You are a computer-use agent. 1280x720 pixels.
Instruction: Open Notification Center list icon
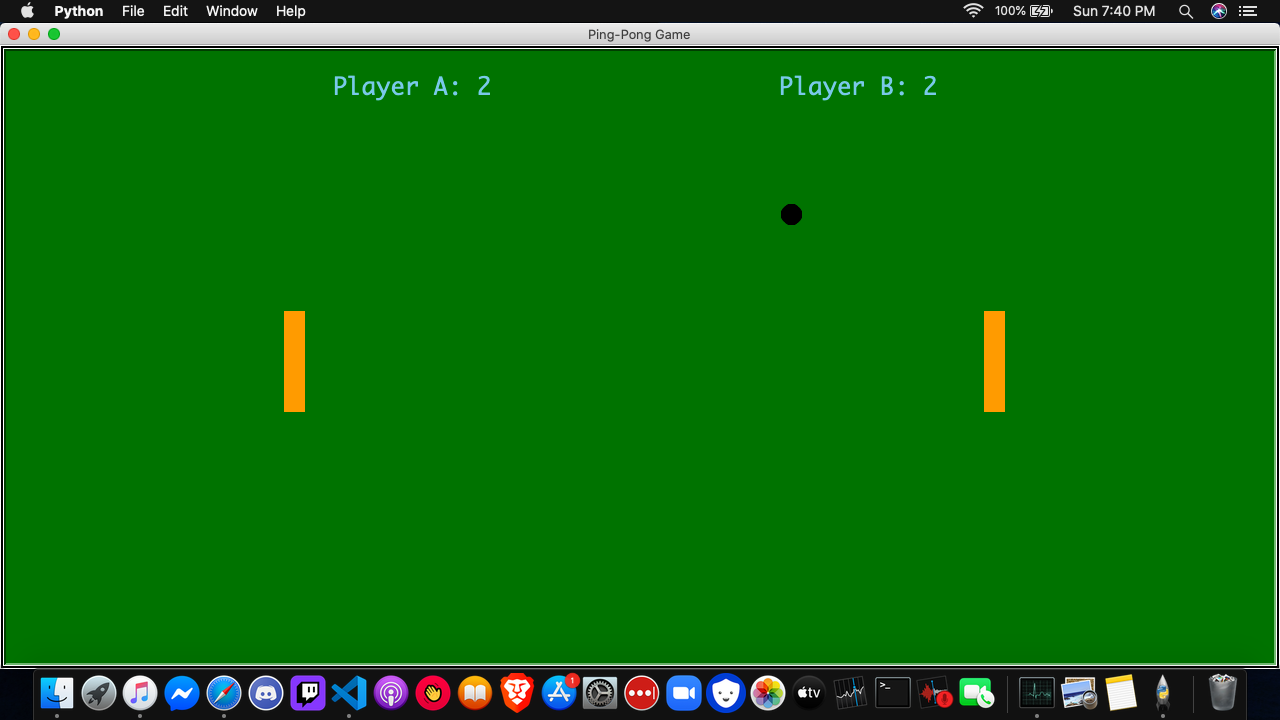pyautogui.click(x=1247, y=11)
